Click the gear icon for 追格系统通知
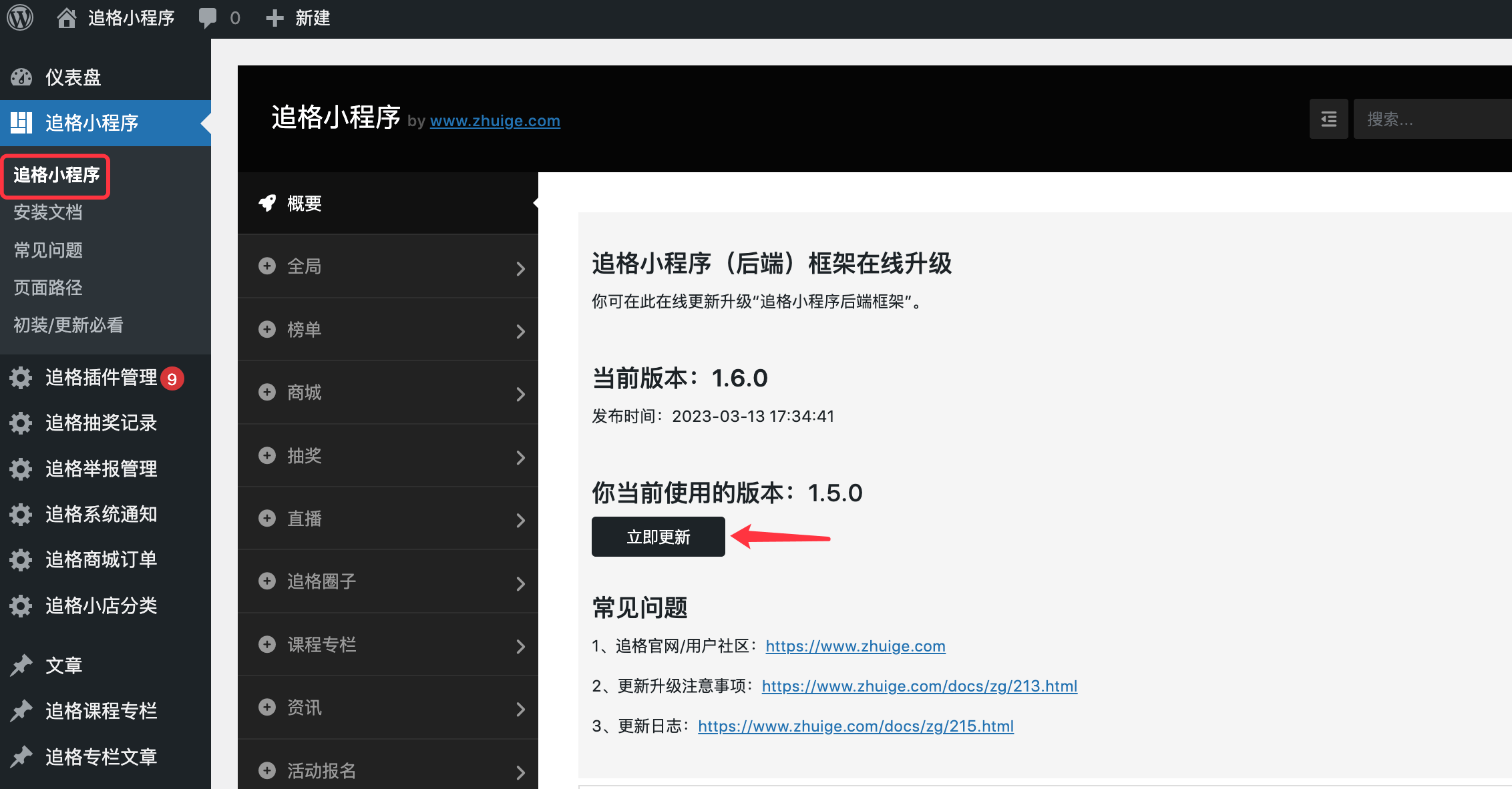 21,515
